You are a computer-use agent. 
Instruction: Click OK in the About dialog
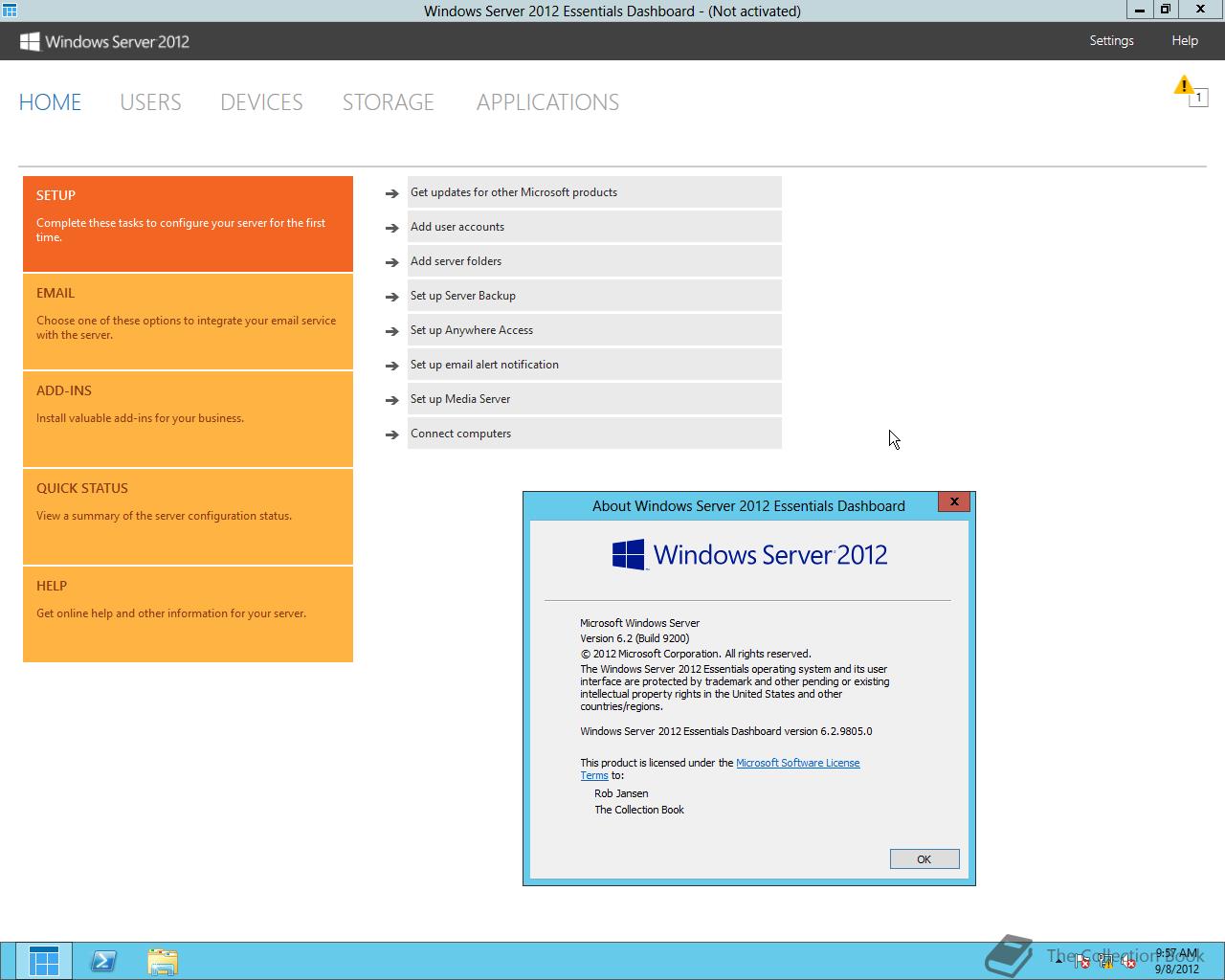(x=924, y=859)
